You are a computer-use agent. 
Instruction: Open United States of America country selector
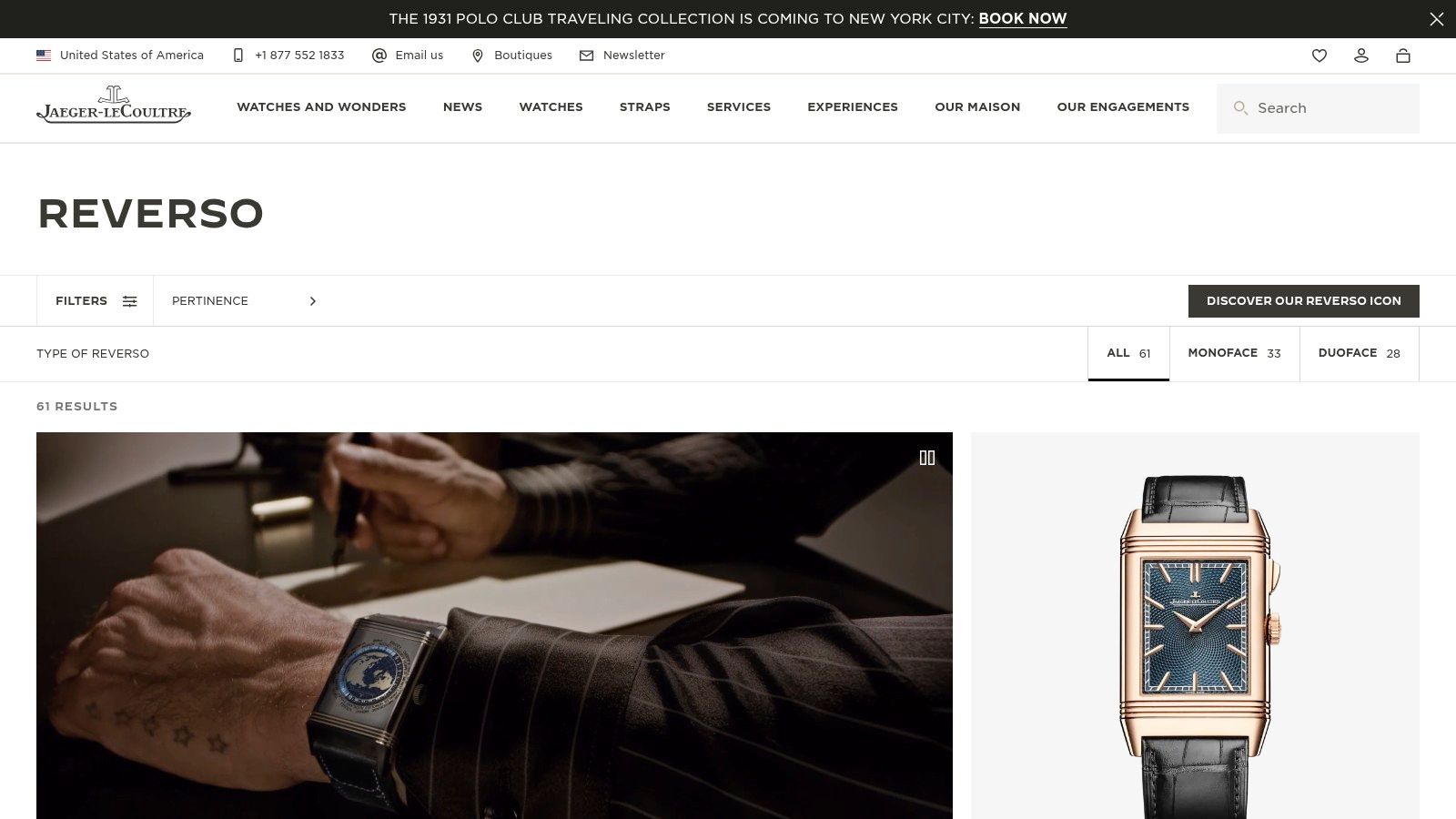120,56
